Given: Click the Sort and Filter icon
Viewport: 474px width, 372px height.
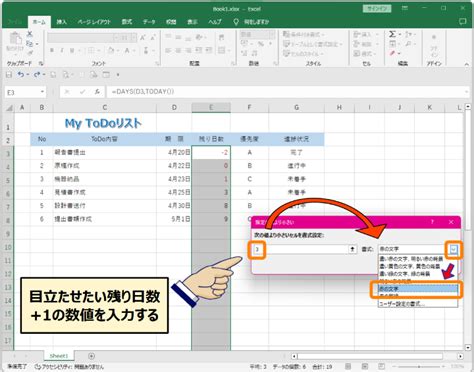Looking at the screenshot, I should coord(408,34).
